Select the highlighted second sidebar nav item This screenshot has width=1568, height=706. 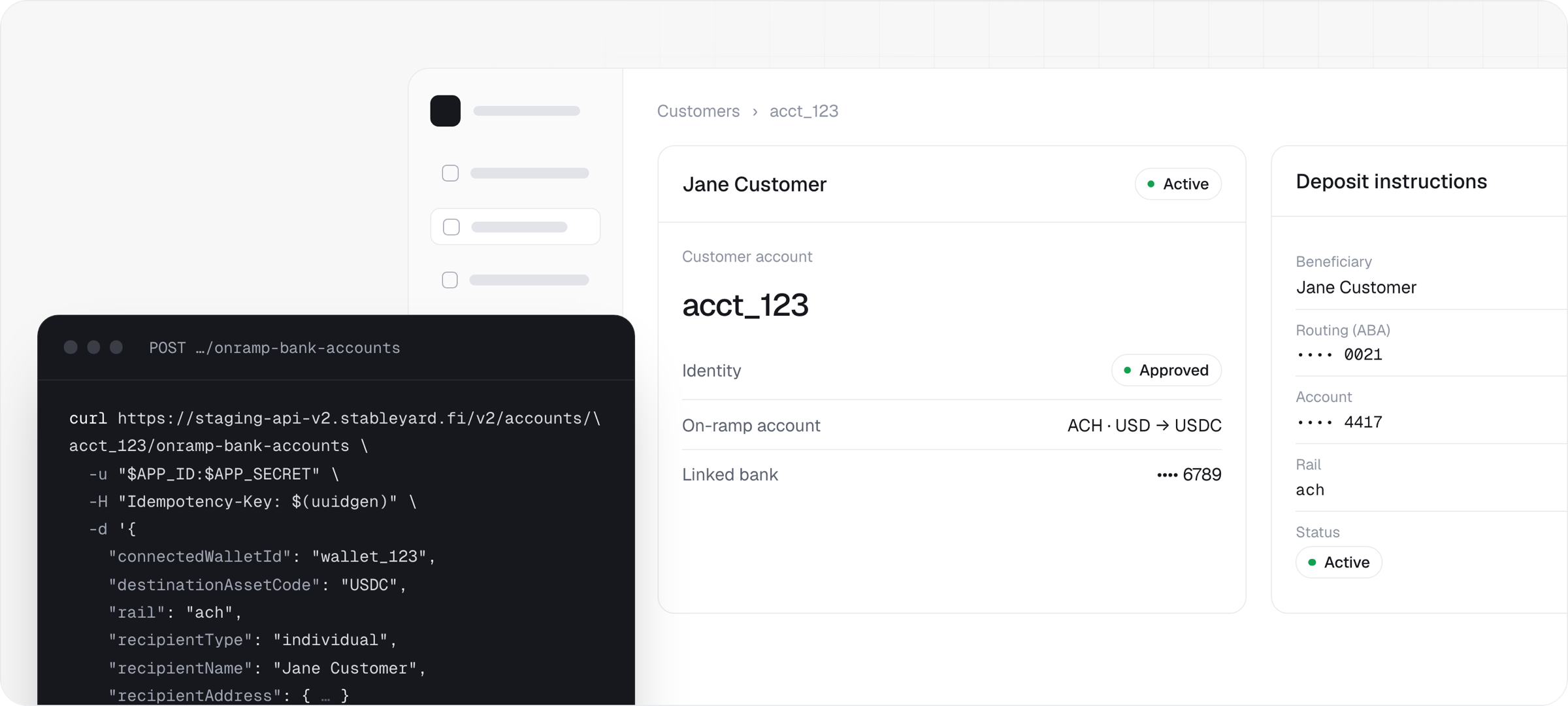coord(515,227)
